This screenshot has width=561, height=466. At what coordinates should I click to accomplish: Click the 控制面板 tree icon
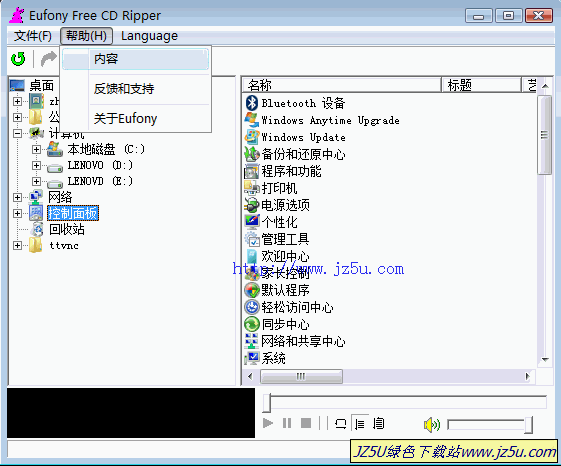[x=36, y=213]
